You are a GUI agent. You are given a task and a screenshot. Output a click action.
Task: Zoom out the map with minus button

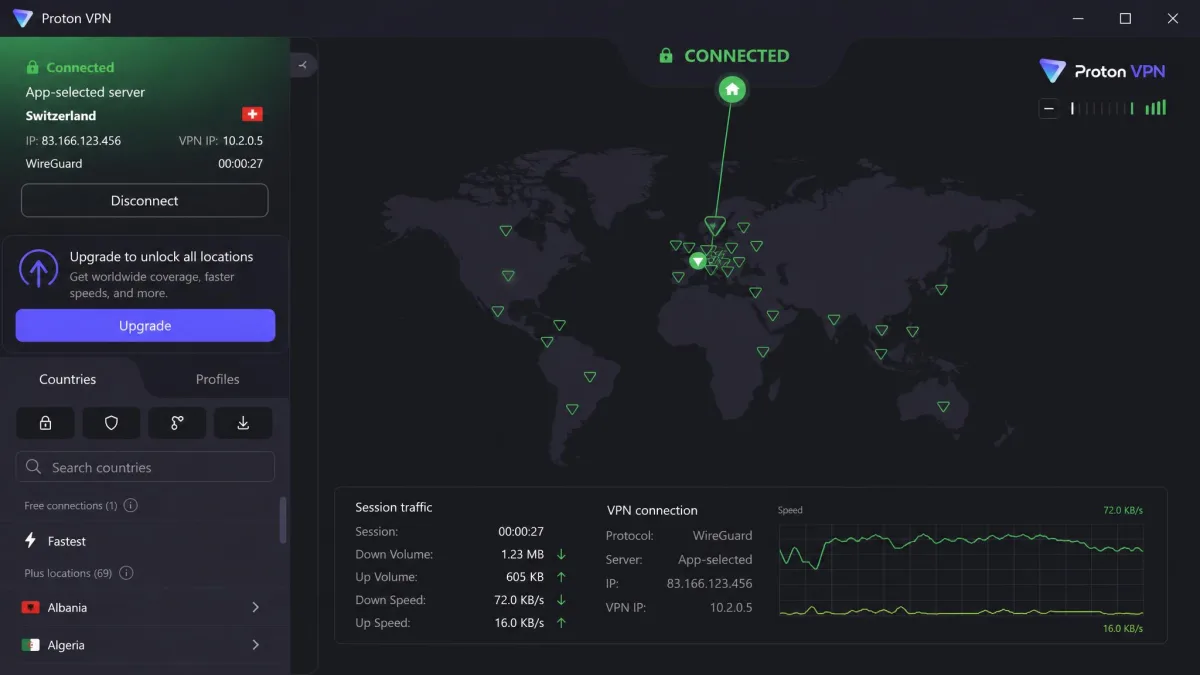[x=1048, y=109]
